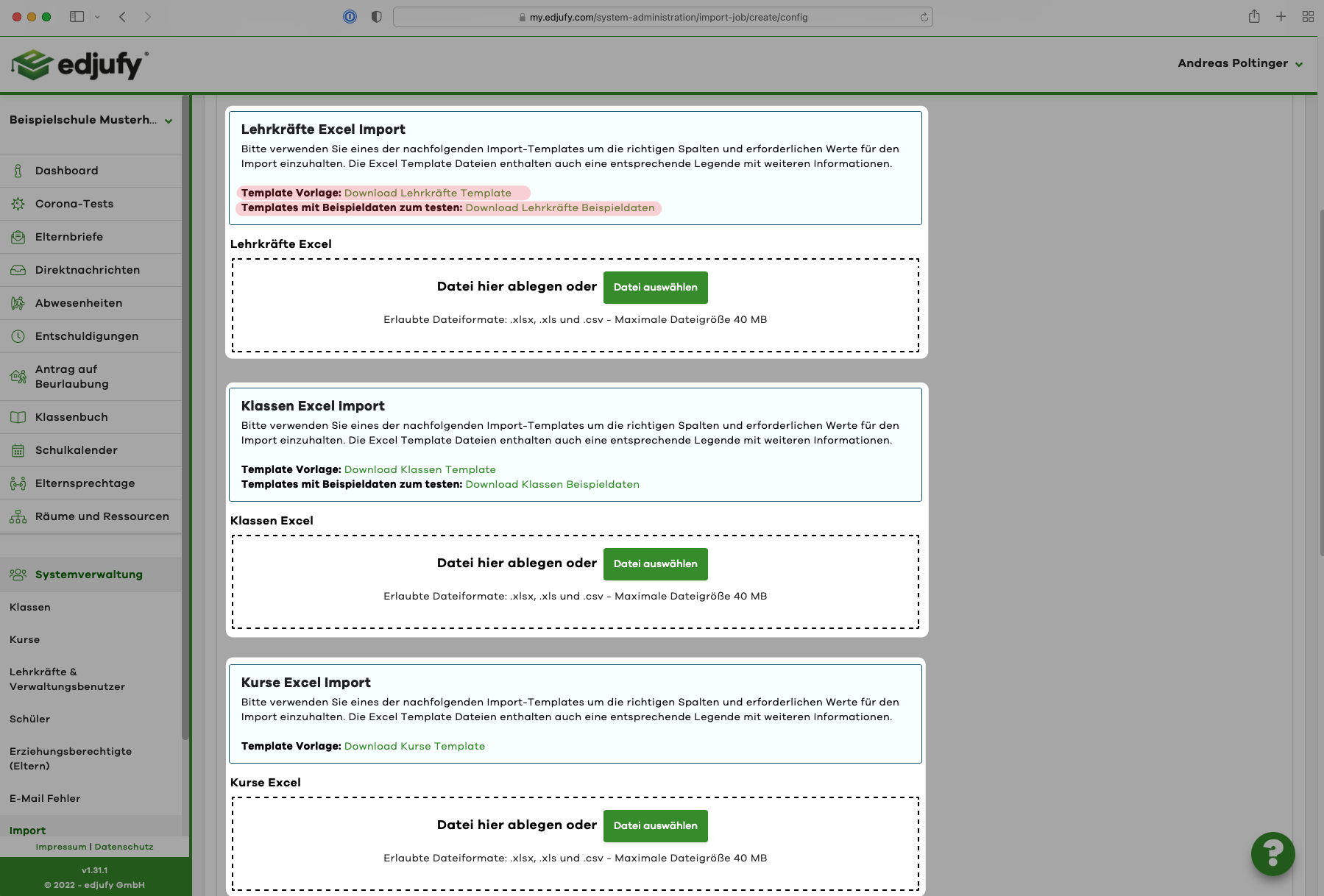The height and width of the screenshot is (896, 1324).
Task: Click the Safari share icon
Action: click(x=1254, y=17)
